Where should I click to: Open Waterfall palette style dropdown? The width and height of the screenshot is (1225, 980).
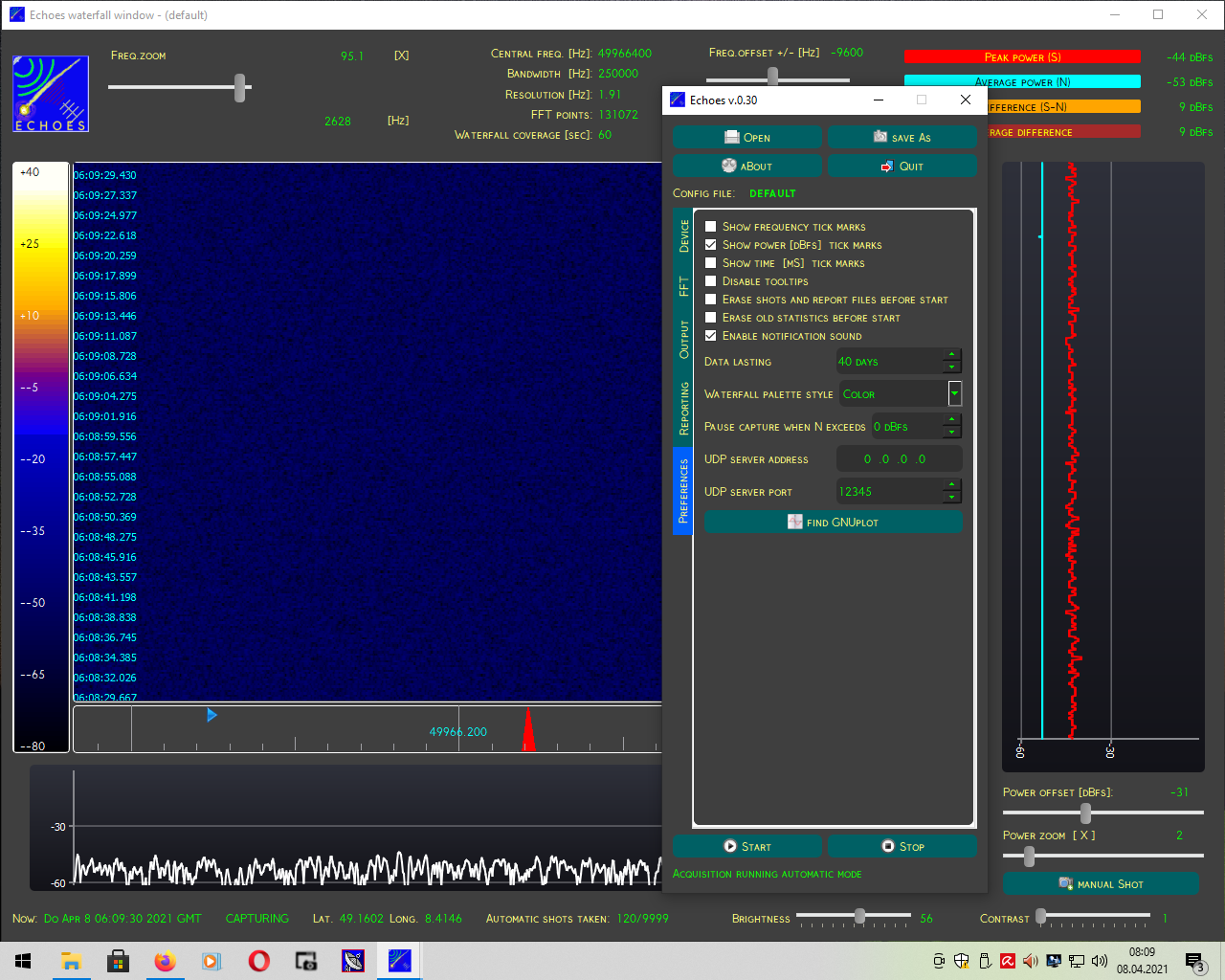point(954,393)
